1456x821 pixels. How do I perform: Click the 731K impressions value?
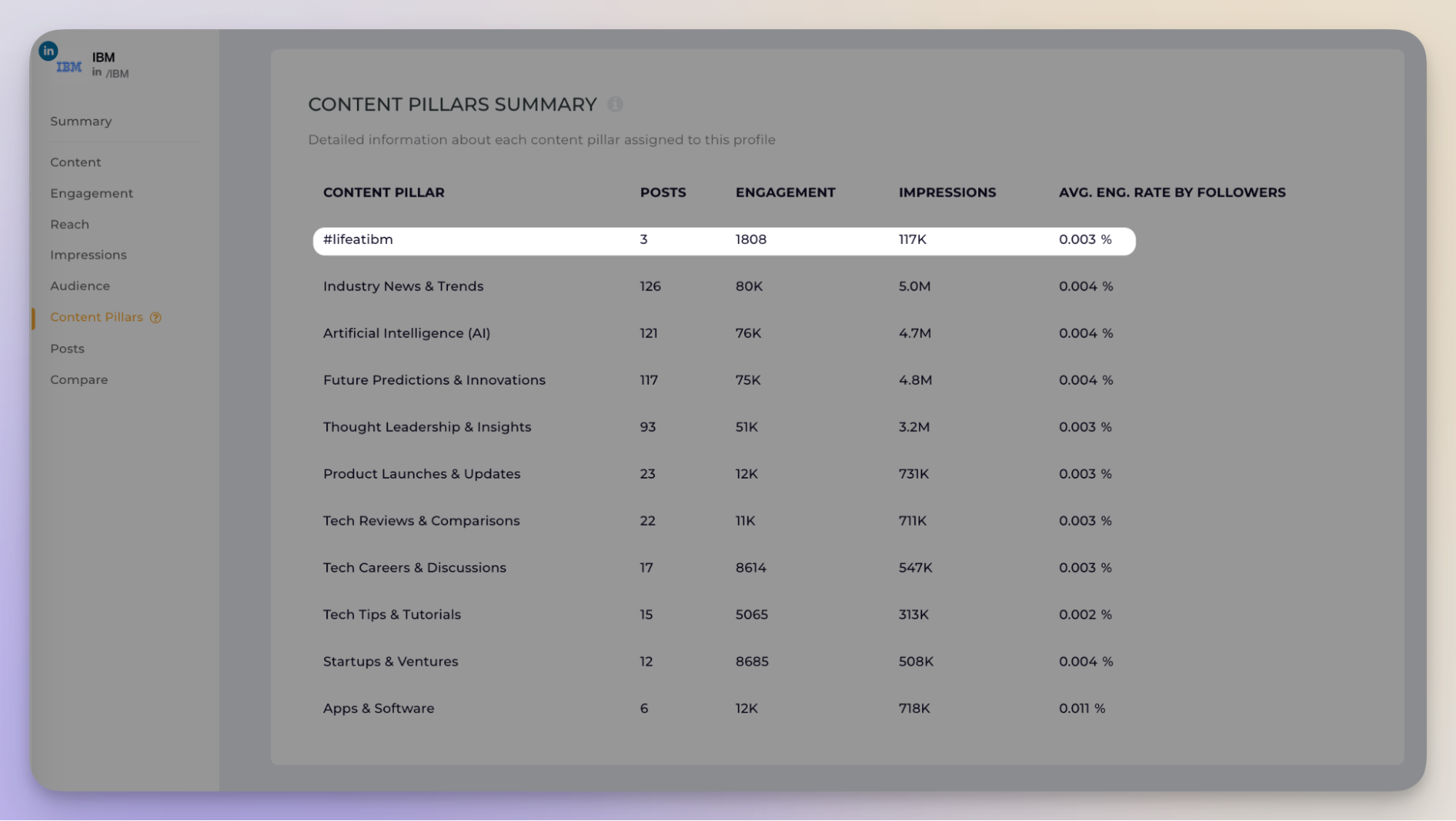913,474
